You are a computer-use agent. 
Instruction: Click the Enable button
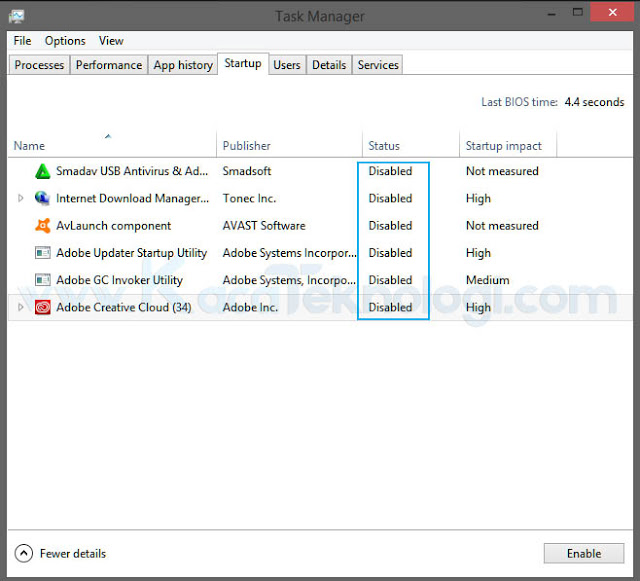coord(584,554)
